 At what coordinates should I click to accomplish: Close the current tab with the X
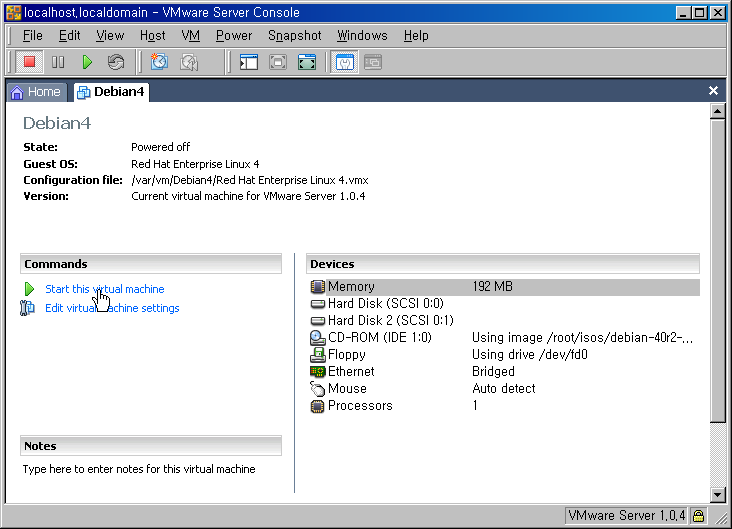point(713,91)
